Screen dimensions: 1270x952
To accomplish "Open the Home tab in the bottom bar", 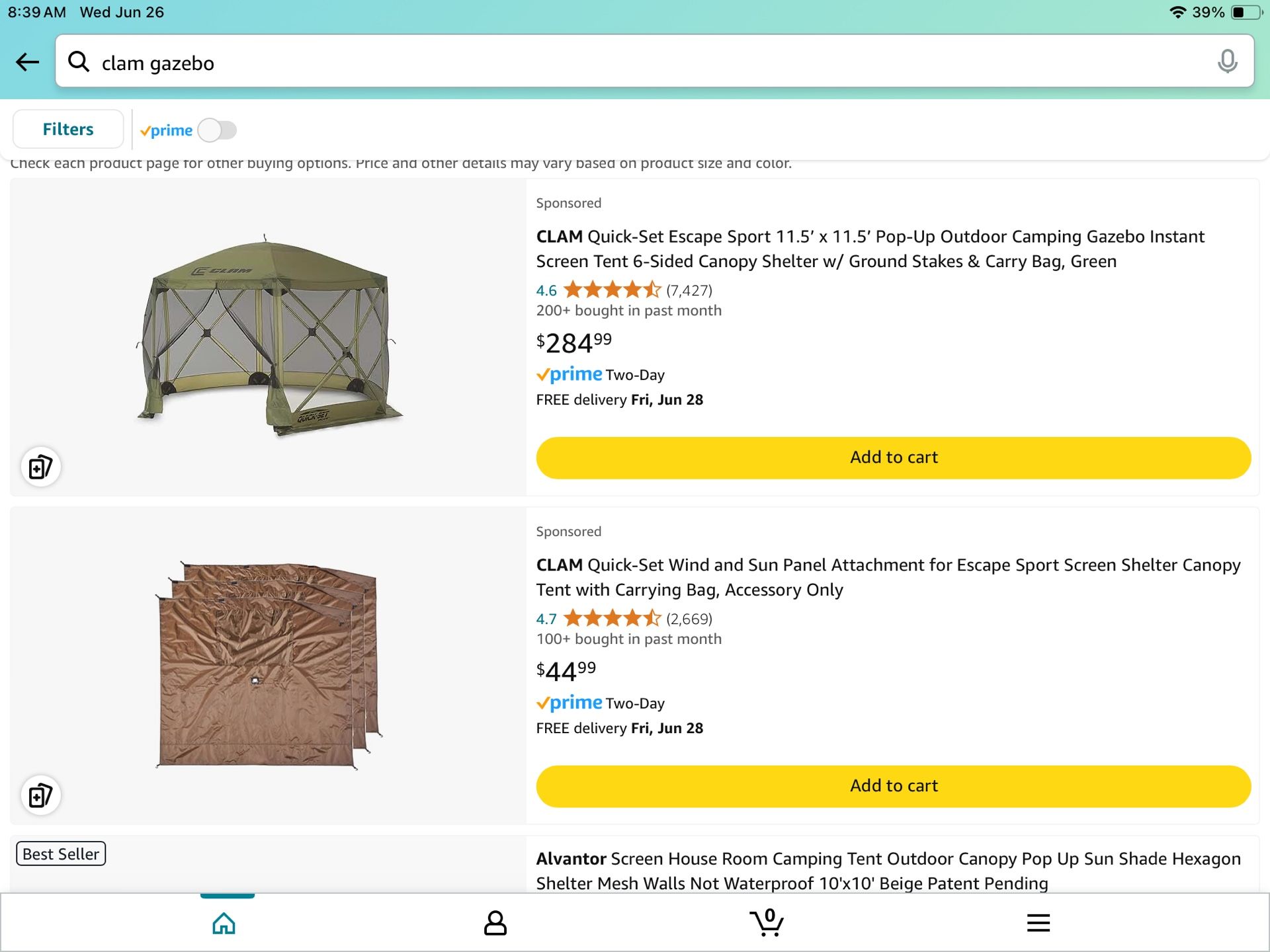I will 224,923.
